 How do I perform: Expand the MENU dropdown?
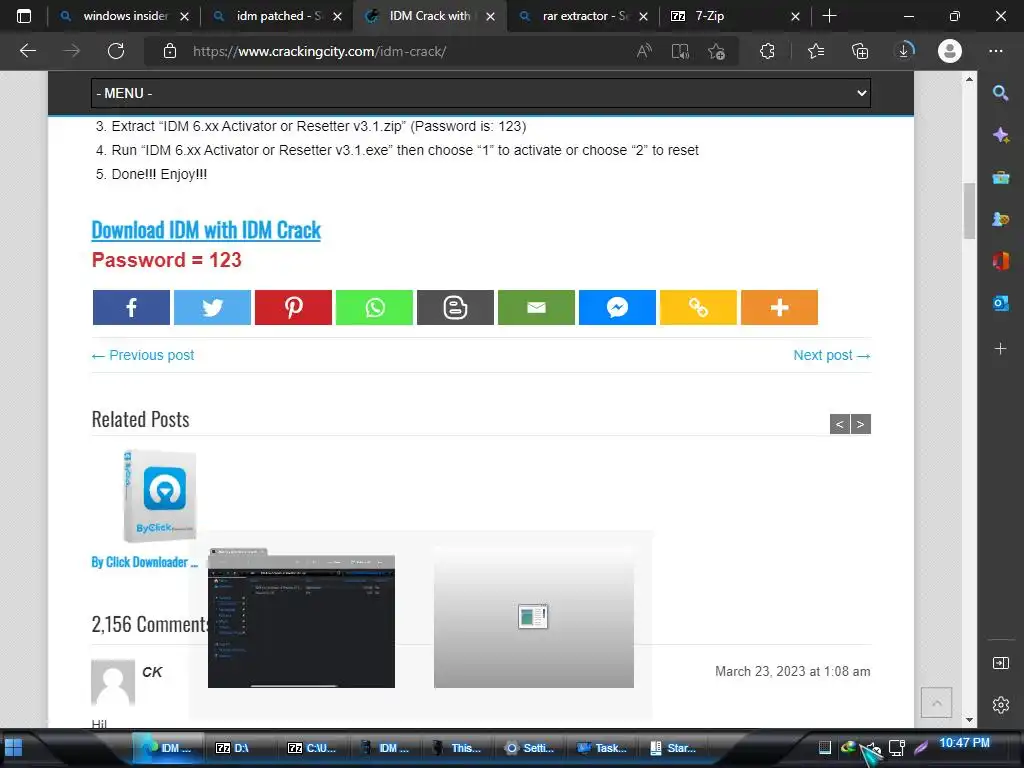pyautogui.click(x=481, y=93)
